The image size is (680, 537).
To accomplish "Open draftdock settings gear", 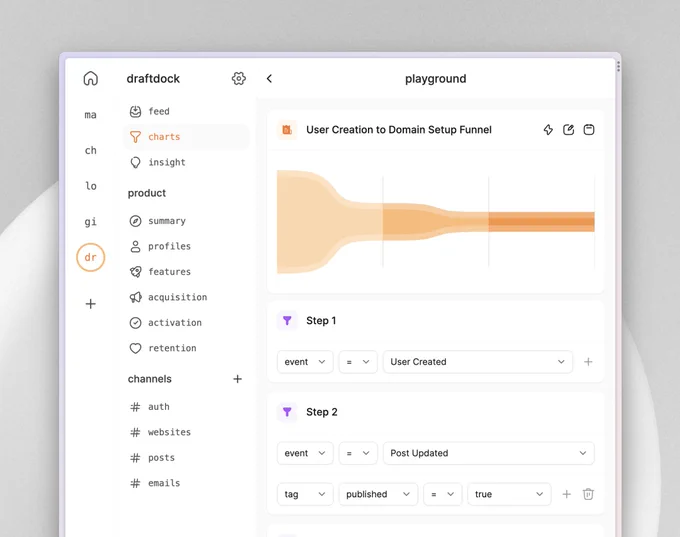I will [239, 79].
